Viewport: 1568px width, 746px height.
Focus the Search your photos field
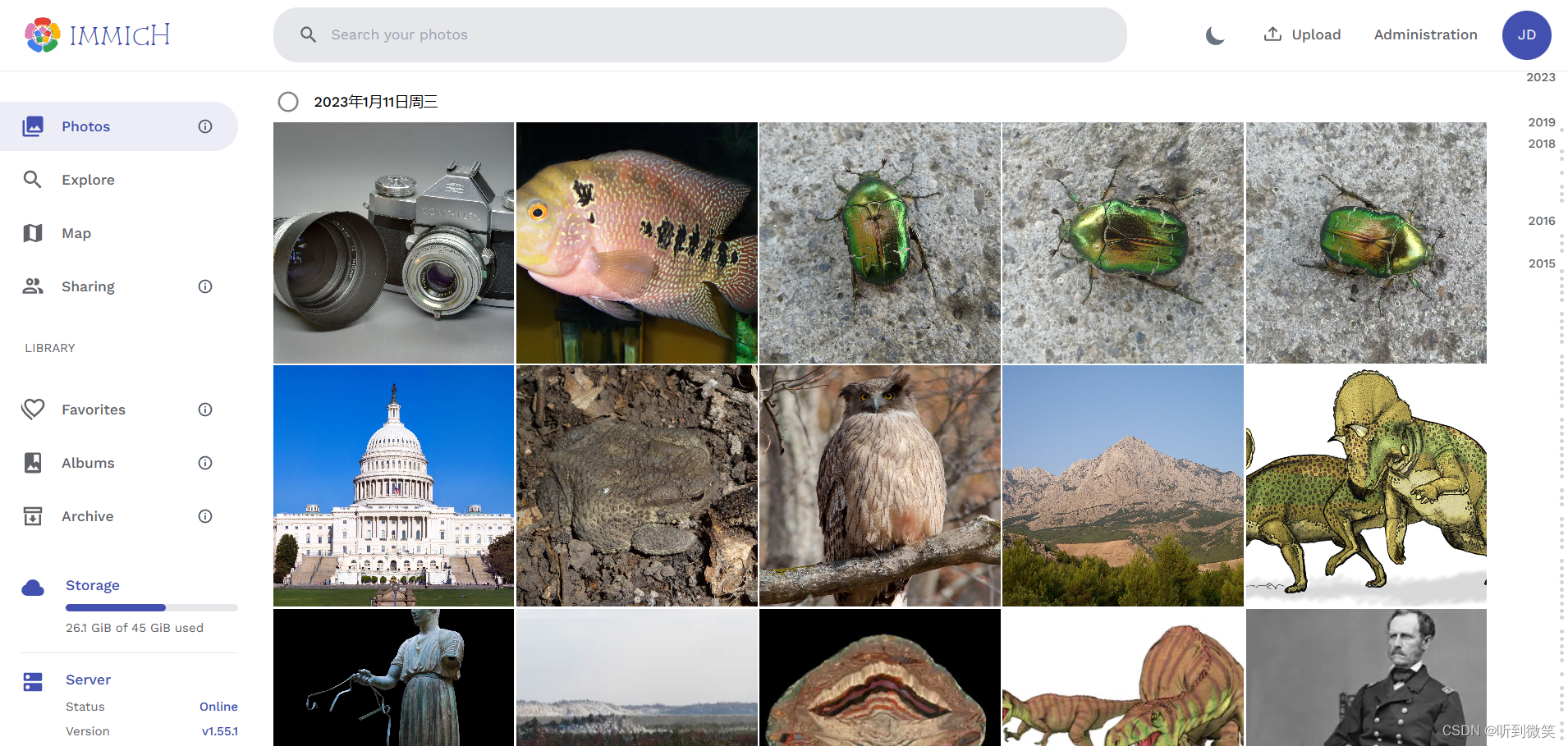[x=699, y=34]
